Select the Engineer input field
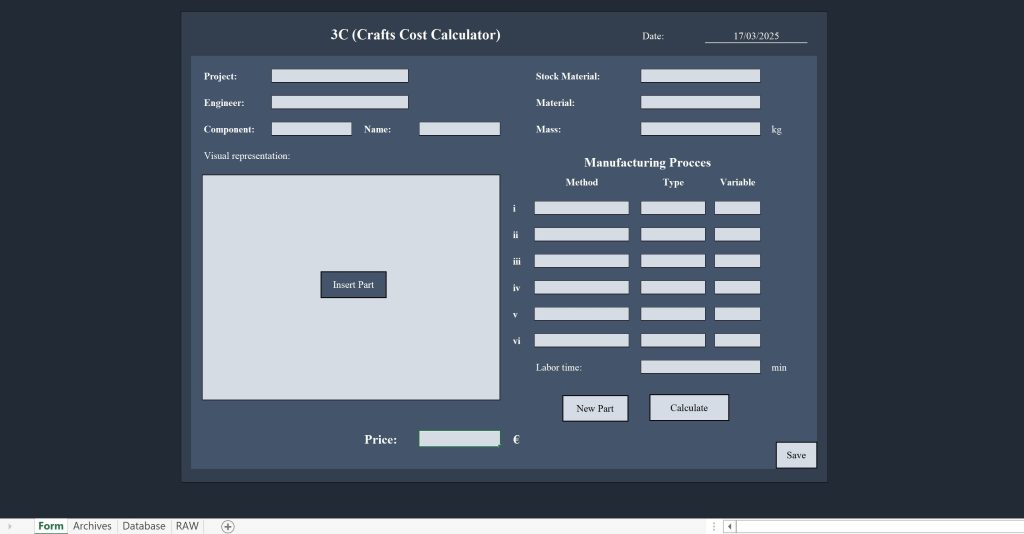Screen dimensions: 1024x534 (x=340, y=102)
